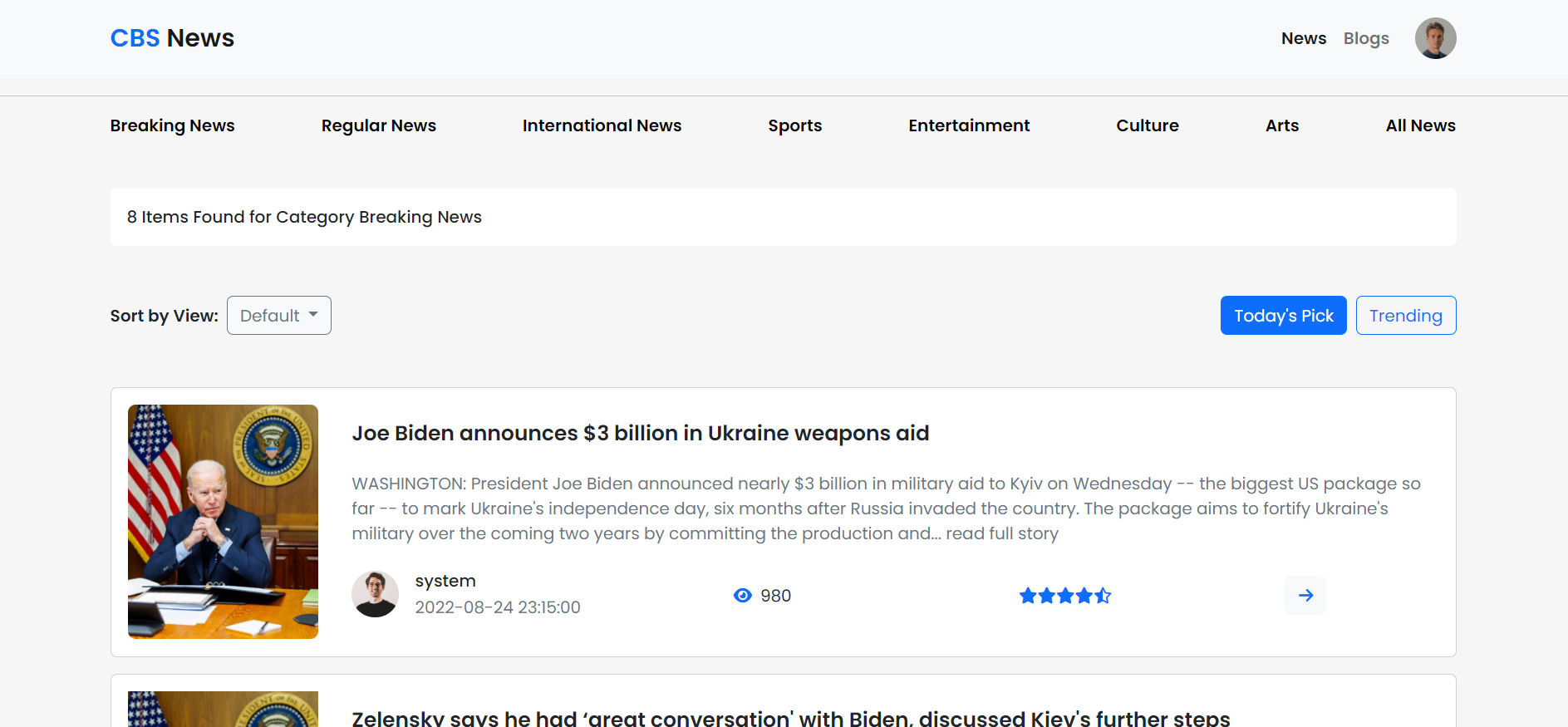Open the Joe Biden Ukraine aid thumbnail

(223, 522)
